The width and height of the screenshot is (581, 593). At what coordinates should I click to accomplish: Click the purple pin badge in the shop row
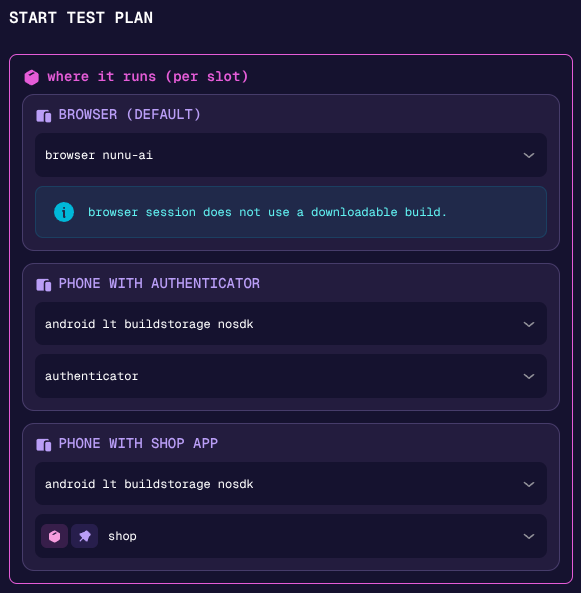click(85, 536)
